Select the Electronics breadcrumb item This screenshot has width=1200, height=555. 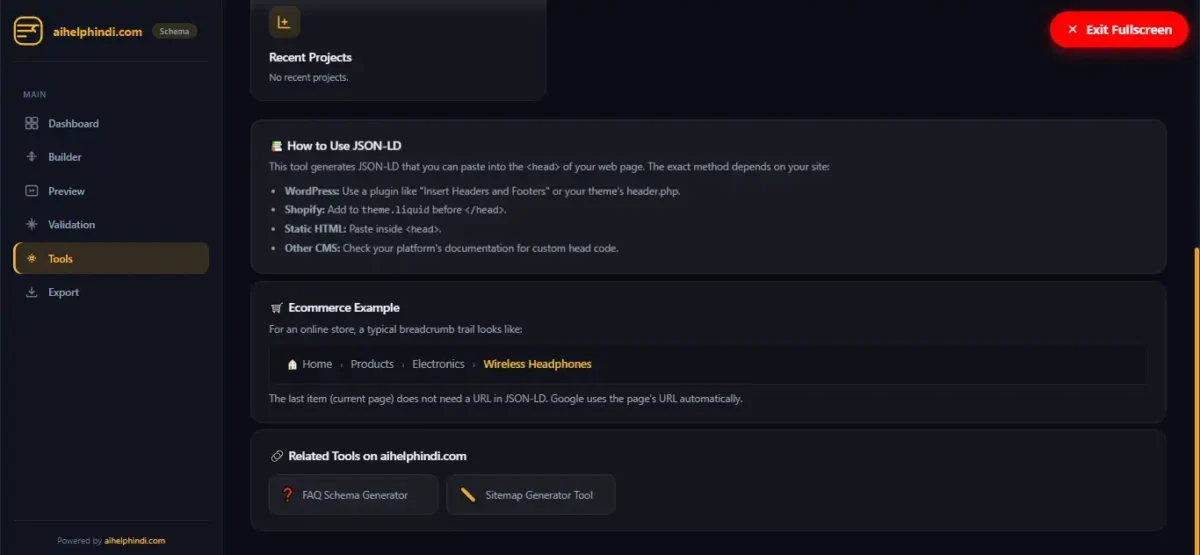[x=438, y=364]
